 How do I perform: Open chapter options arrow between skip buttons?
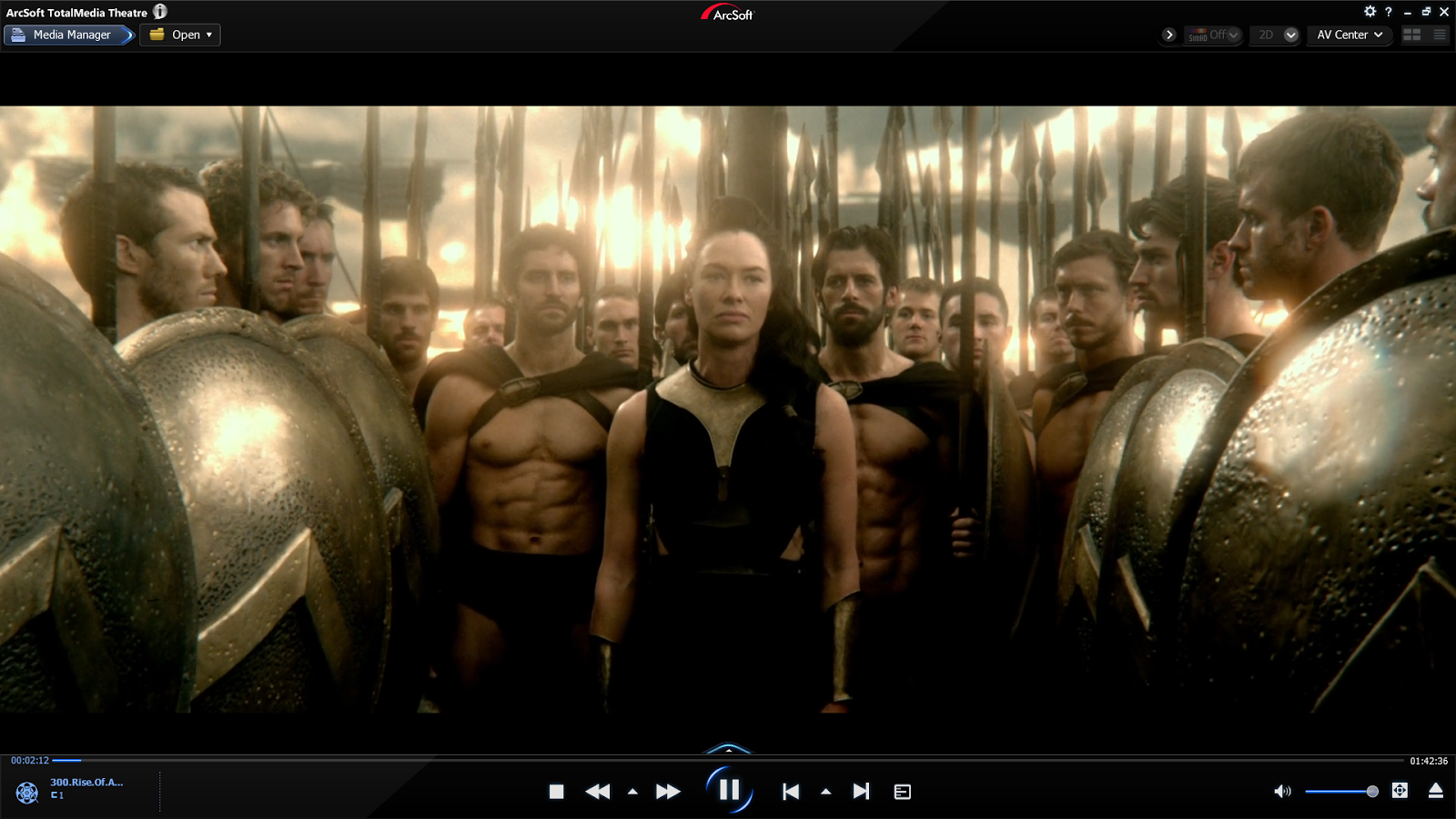825,792
